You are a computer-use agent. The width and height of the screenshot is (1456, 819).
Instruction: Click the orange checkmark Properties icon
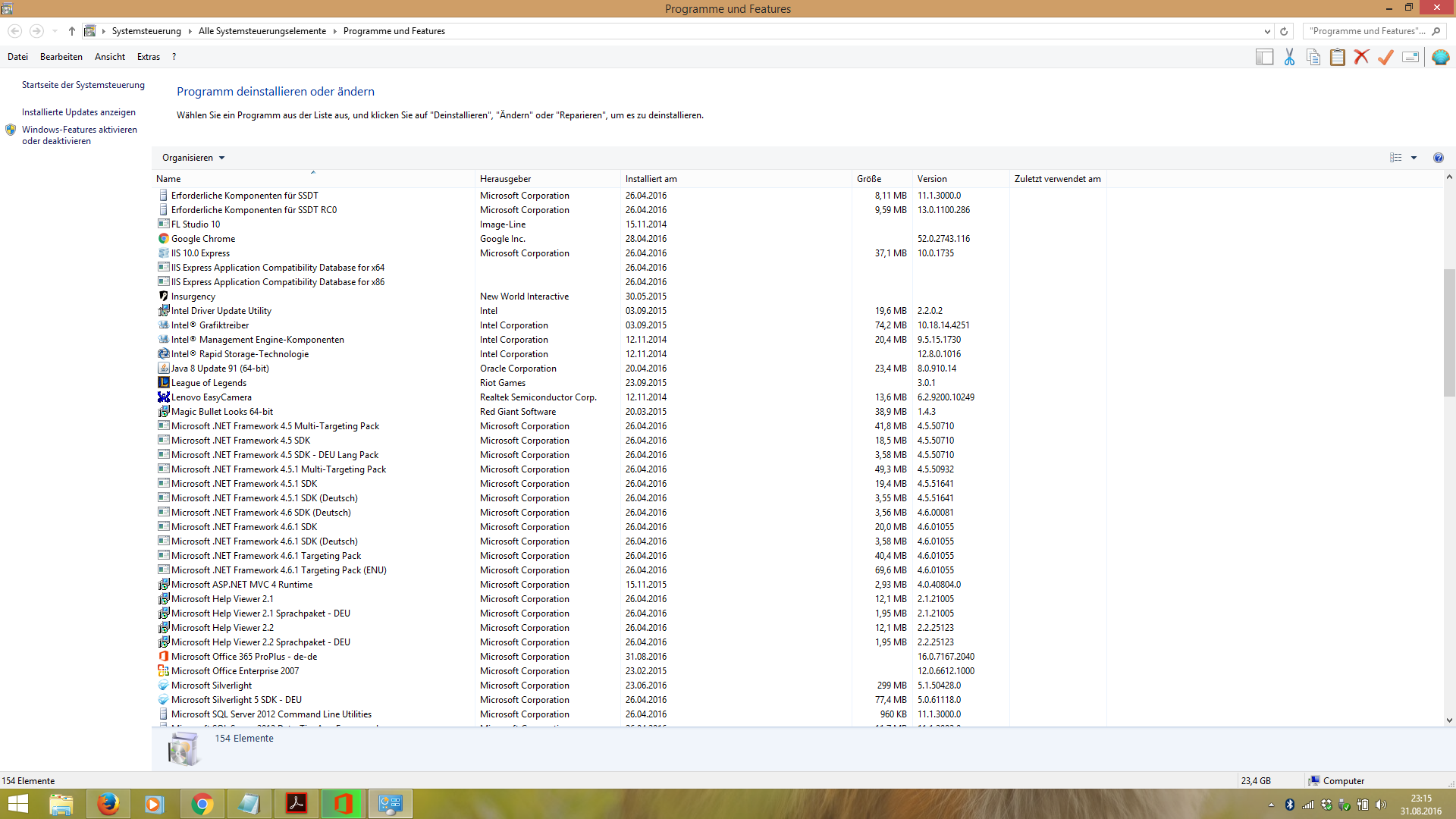[1385, 57]
